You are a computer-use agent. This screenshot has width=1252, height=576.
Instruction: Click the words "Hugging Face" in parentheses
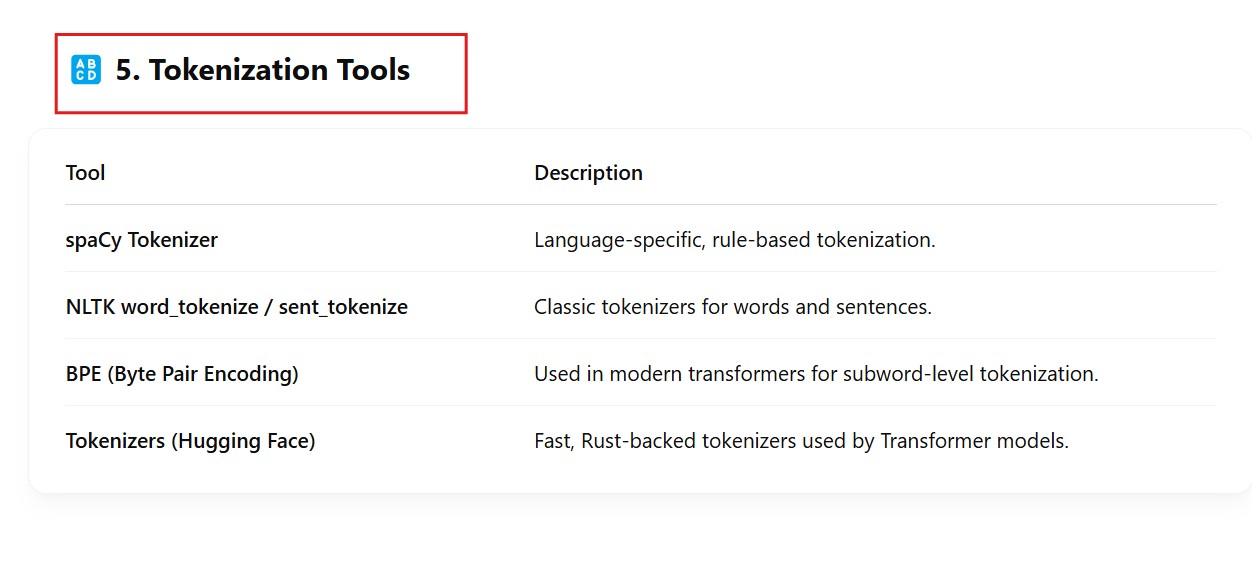click(244, 441)
